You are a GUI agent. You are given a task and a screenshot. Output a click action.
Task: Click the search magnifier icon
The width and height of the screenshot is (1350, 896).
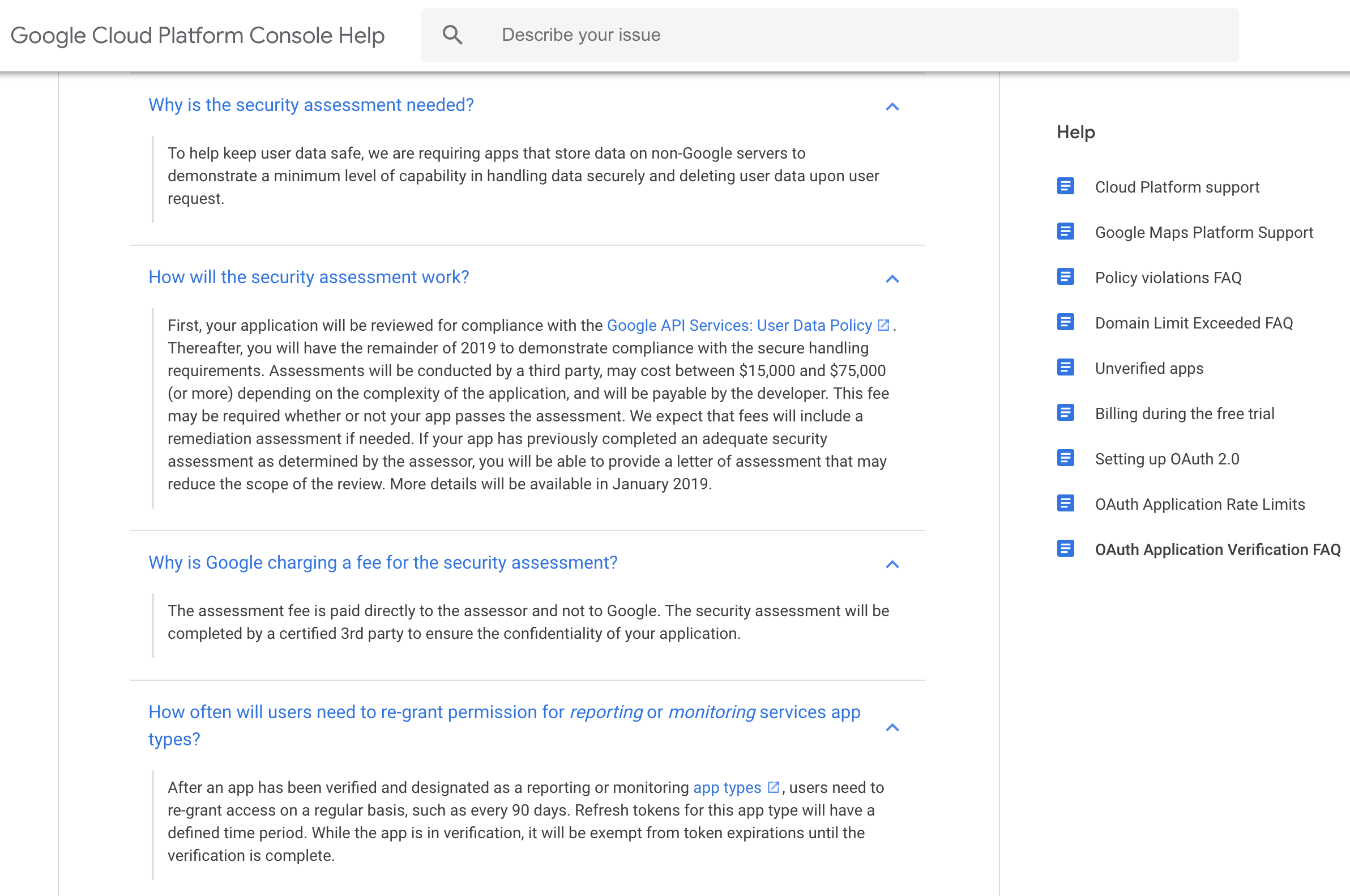[x=452, y=35]
